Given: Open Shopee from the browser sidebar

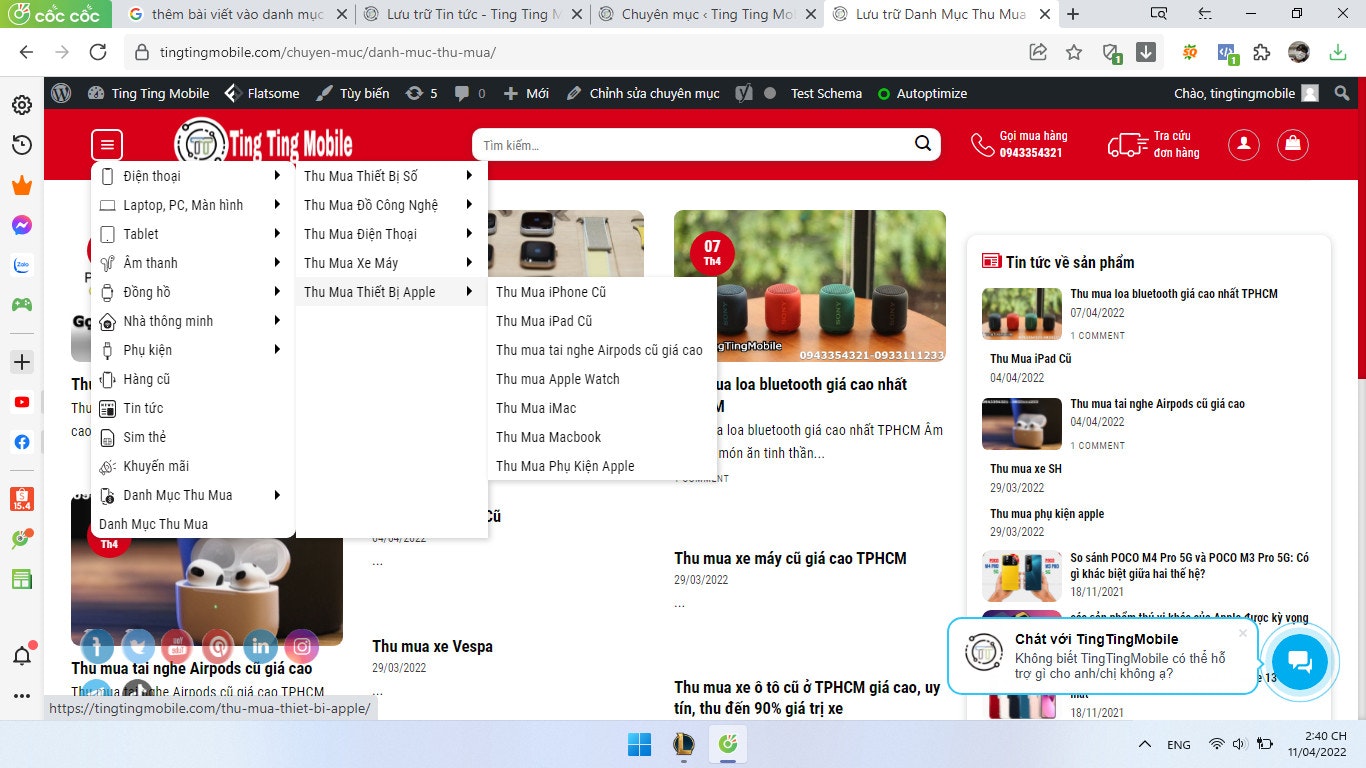Looking at the screenshot, I should point(22,498).
